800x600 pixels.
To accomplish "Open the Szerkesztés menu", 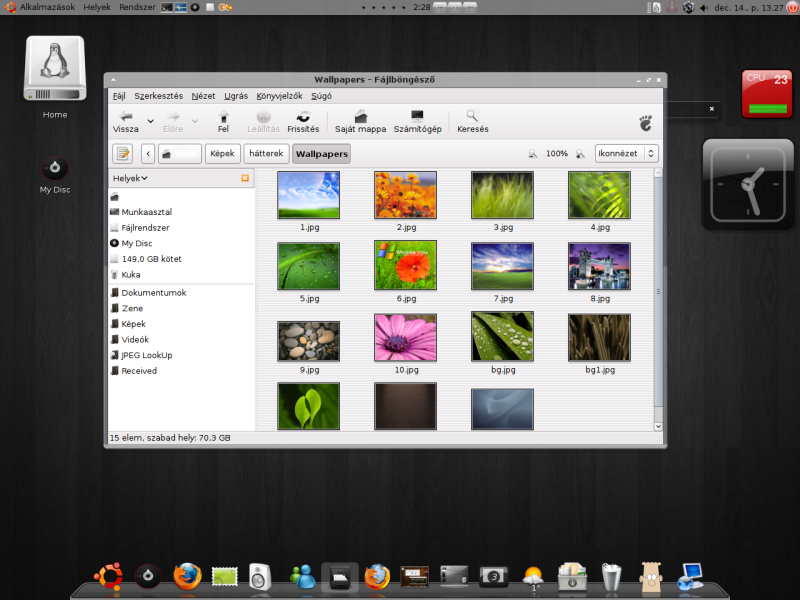I will (158, 96).
